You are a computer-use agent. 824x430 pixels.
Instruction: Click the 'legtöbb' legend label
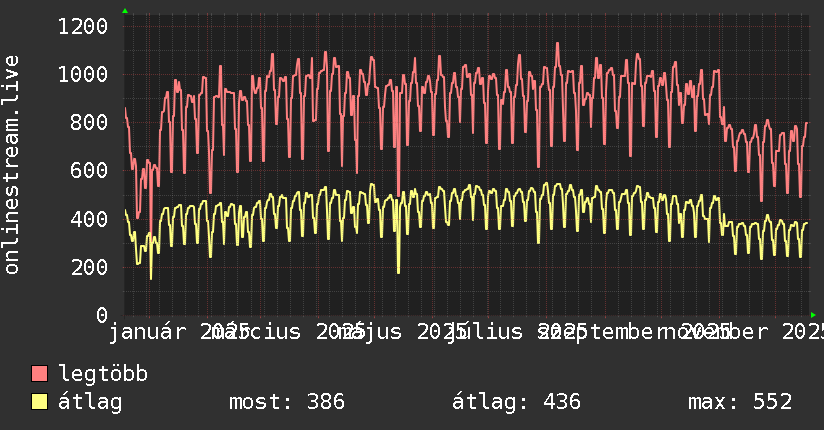[x=103, y=374]
